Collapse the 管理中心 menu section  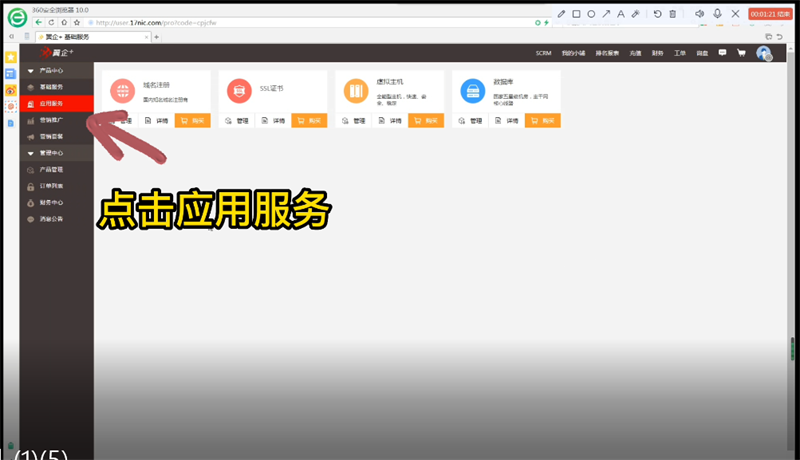[x=57, y=152]
